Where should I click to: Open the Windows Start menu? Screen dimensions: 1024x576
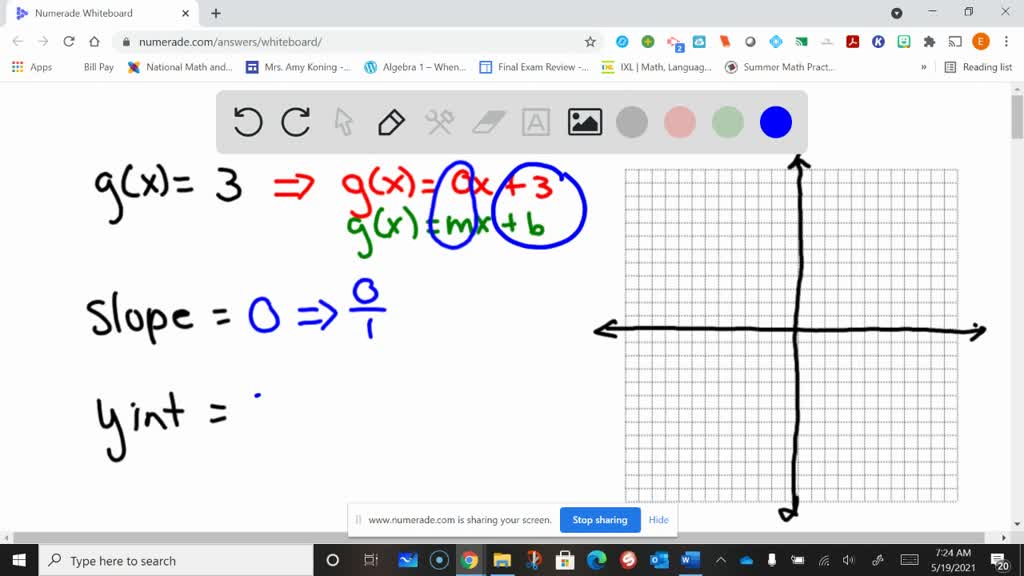pyautogui.click(x=19, y=560)
